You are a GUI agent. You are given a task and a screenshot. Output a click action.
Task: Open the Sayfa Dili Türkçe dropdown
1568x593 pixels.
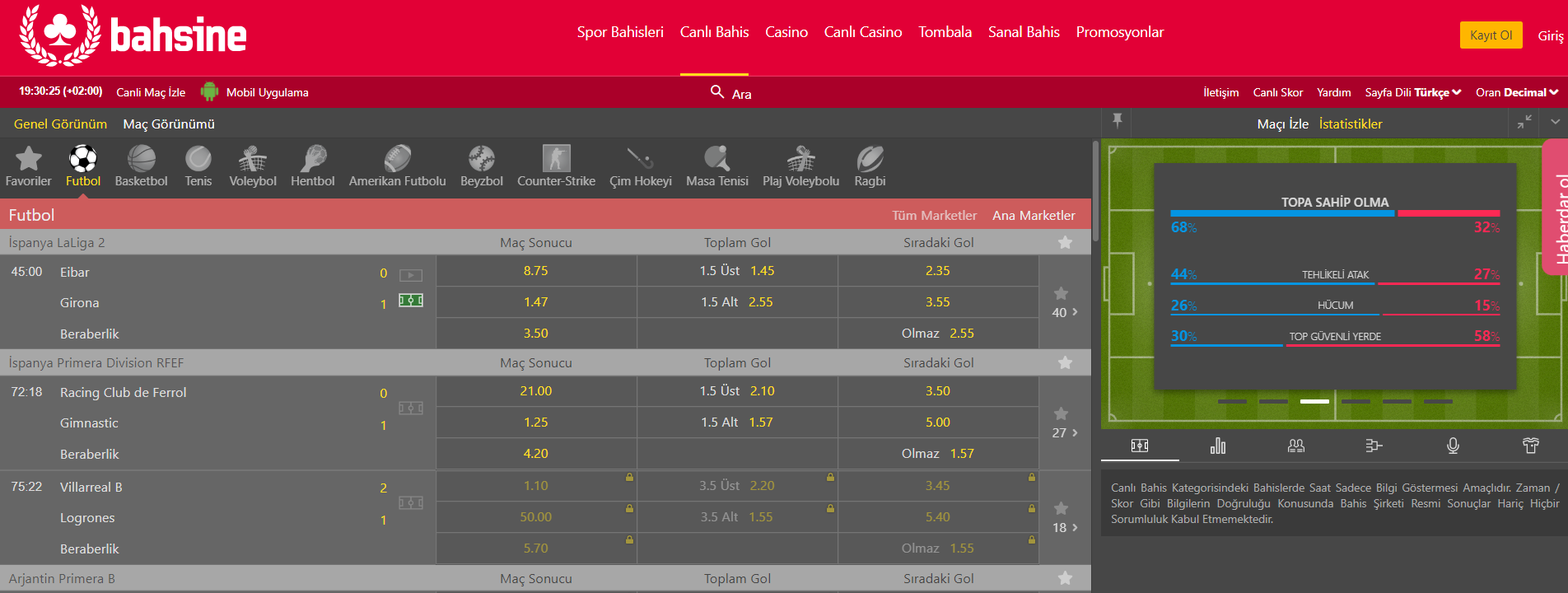tap(1412, 92)
